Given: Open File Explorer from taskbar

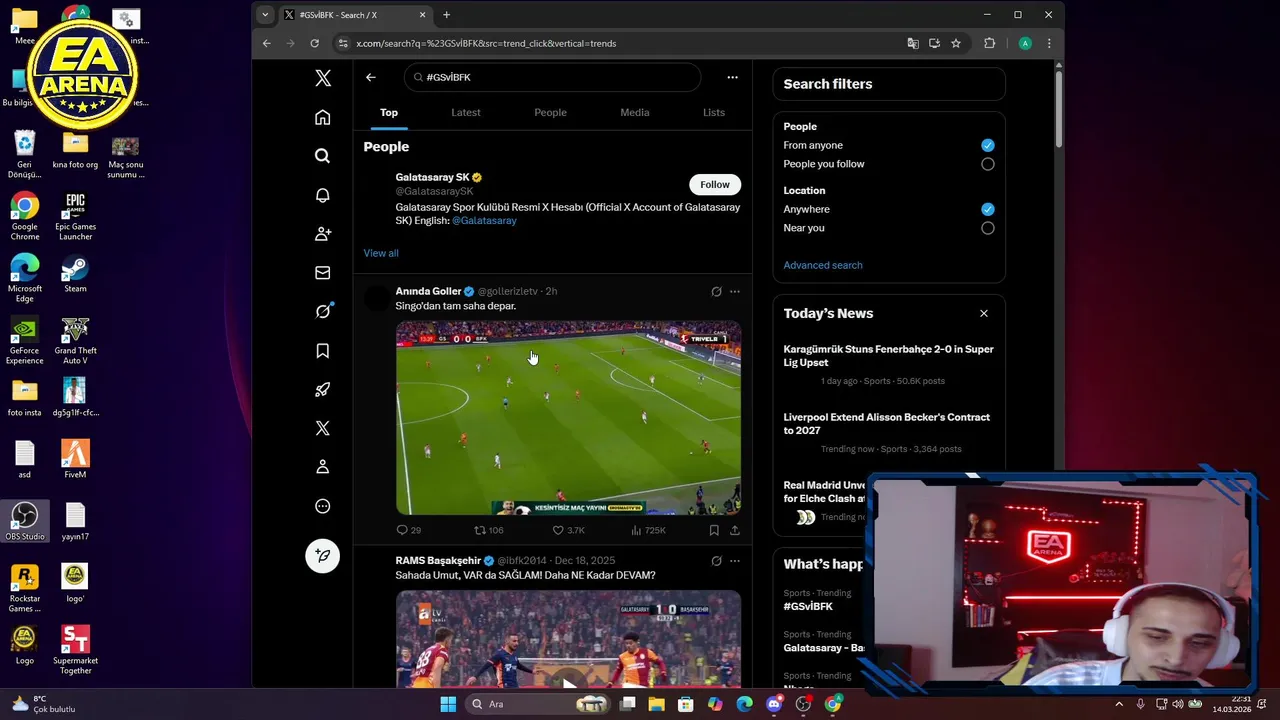Looking at the screenshot, I should coord(656,704).
